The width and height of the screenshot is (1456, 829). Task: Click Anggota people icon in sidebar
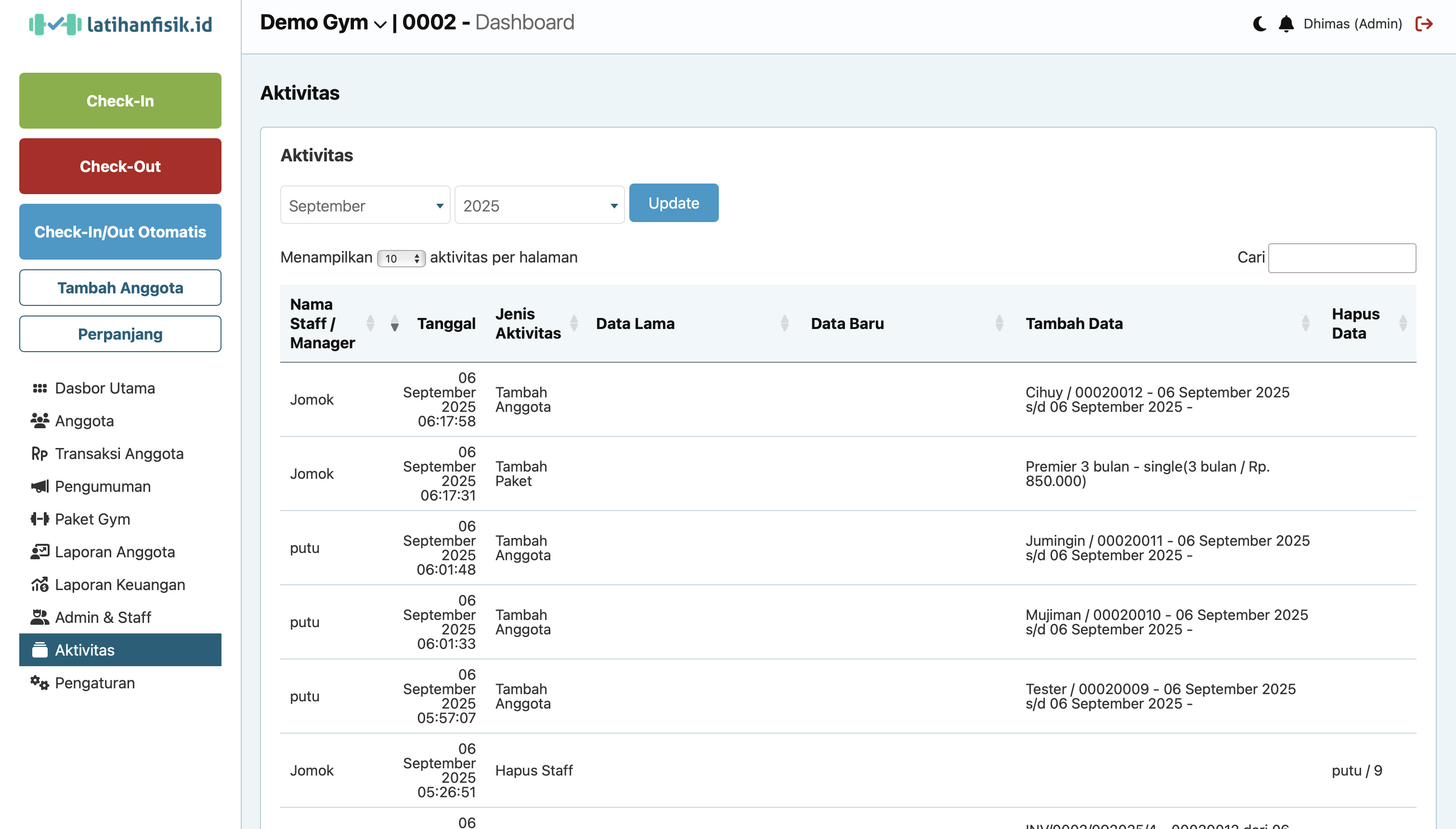click(x=39, y=421)
